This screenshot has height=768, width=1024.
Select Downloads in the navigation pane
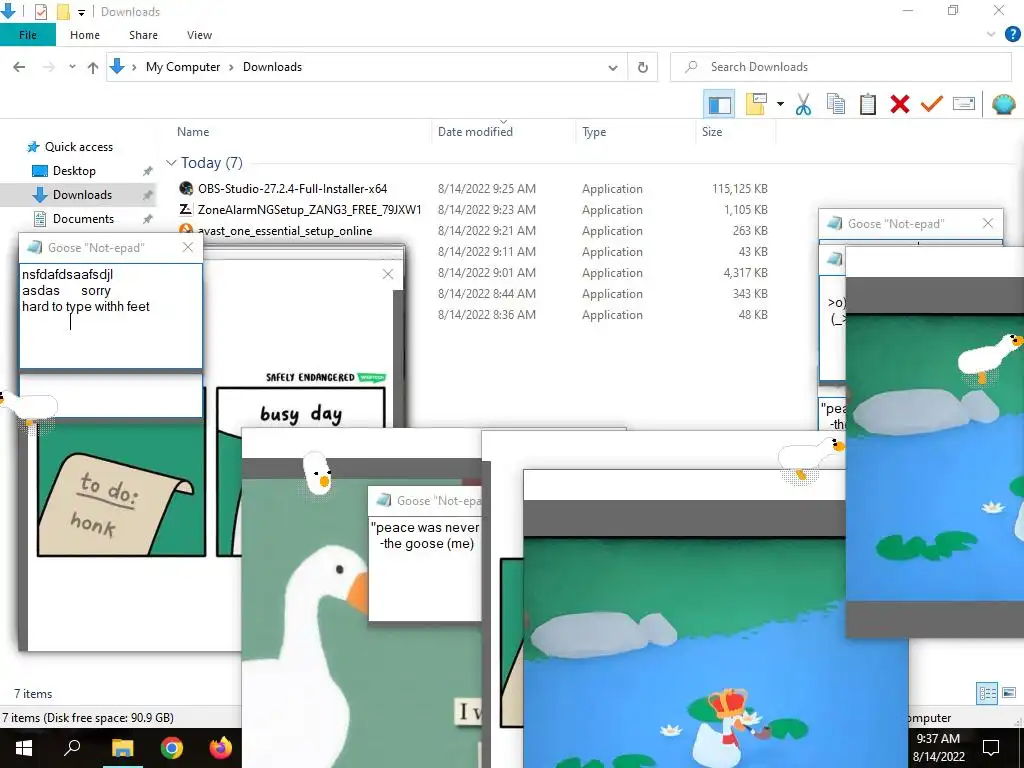pyautogui.click(x=82, y=195)
